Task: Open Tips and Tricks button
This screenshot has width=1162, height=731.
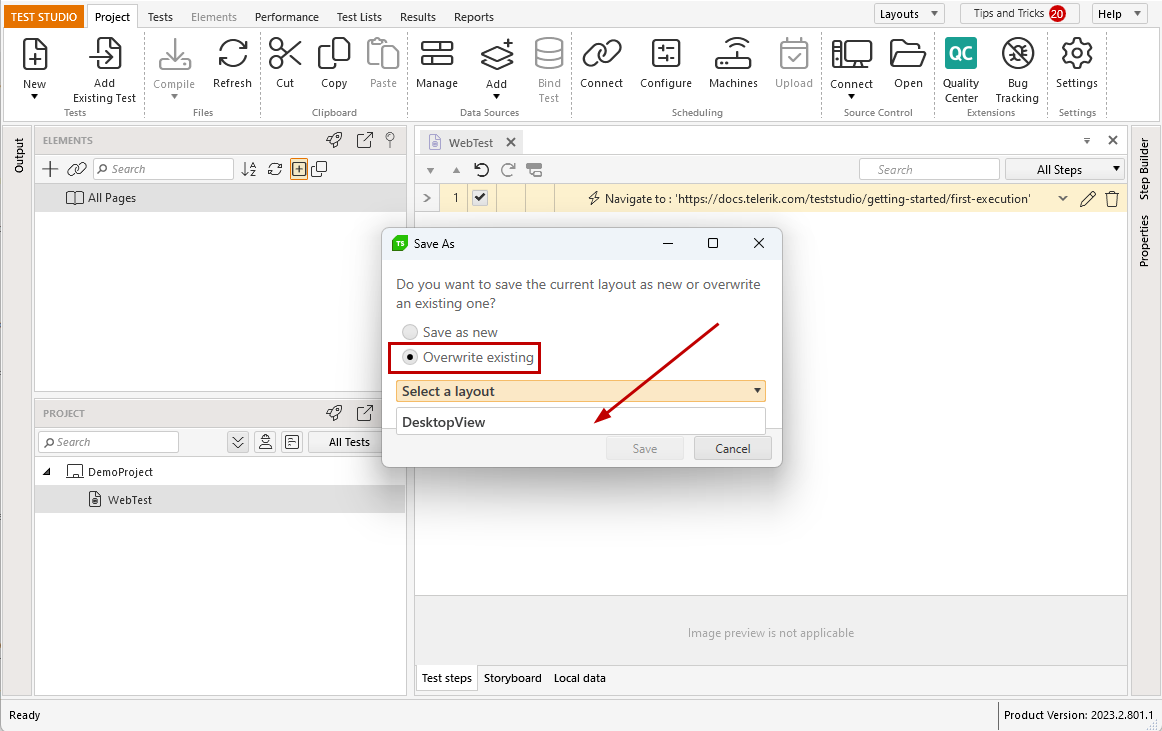Action: point(1020,13)
